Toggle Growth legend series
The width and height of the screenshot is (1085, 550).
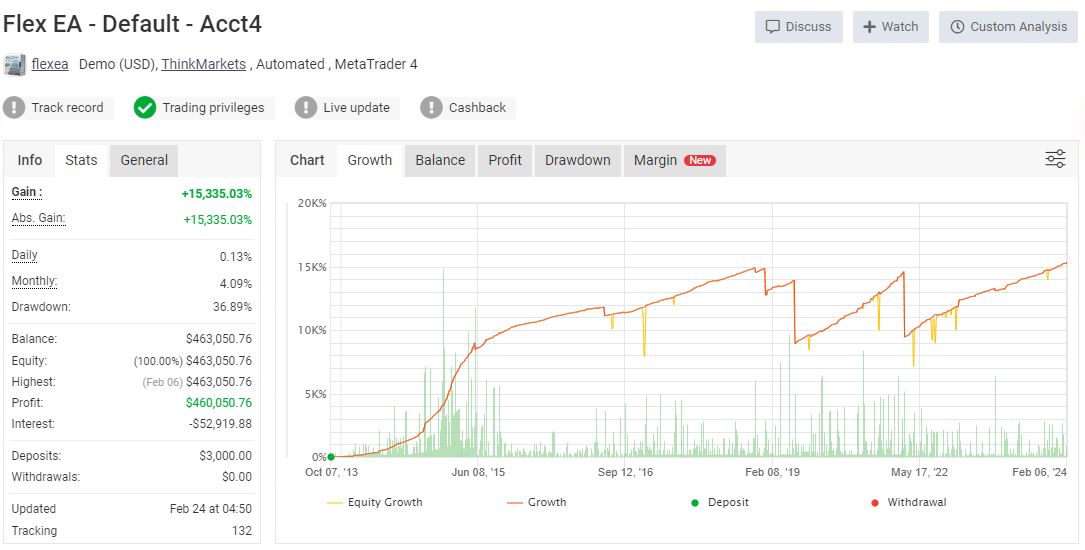coord(536,502)
